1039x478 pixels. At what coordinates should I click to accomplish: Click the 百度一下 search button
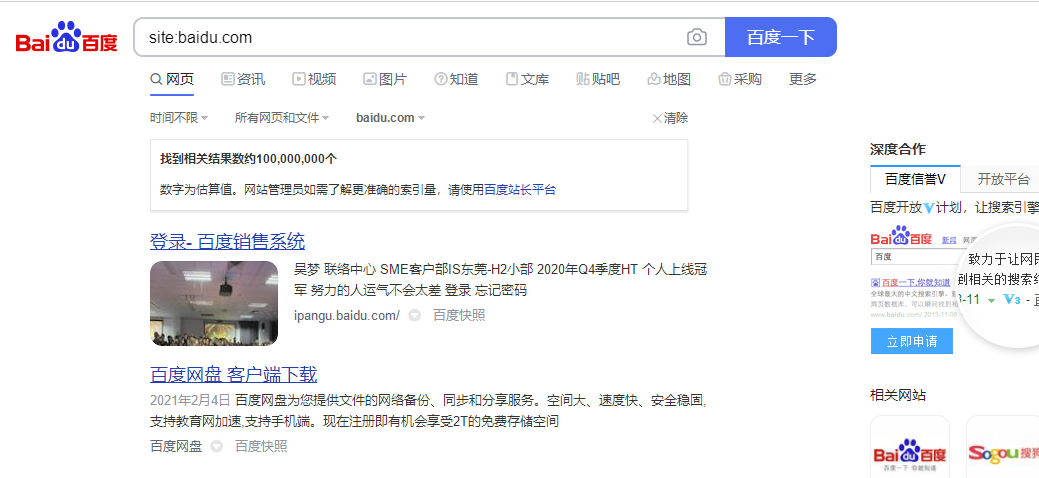point(781,37)
